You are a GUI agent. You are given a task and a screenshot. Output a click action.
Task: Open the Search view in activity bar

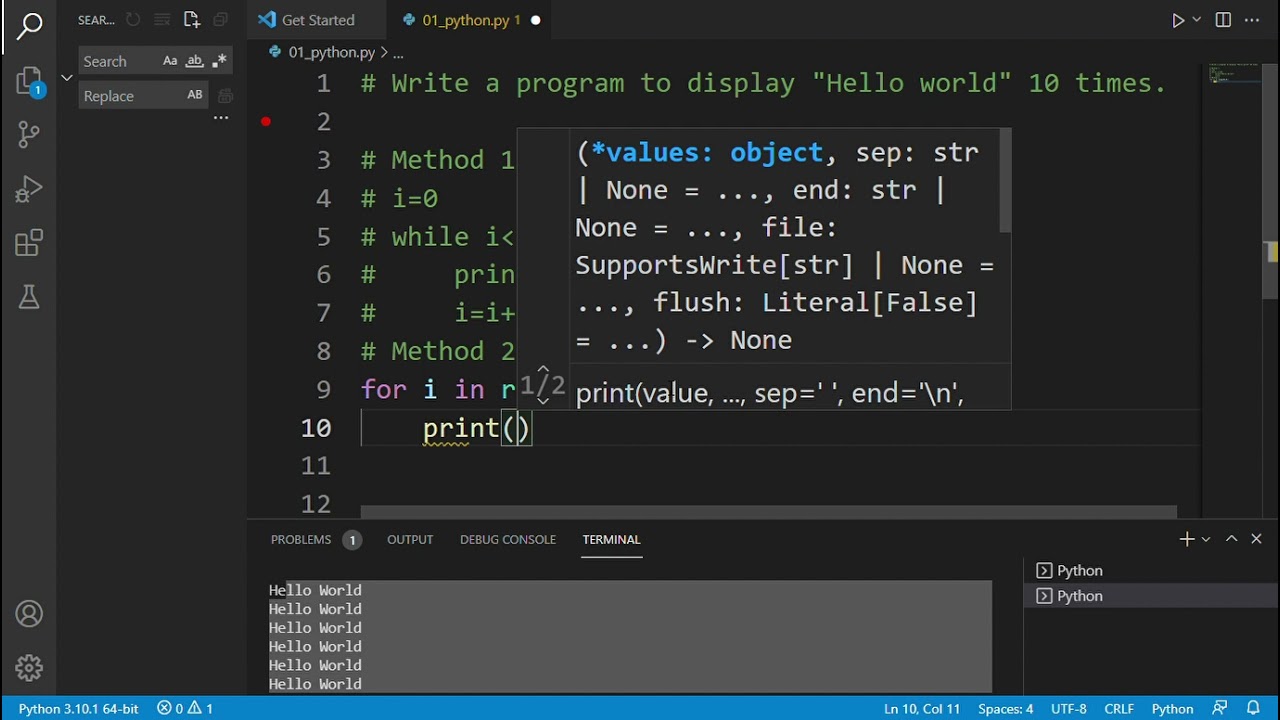(29, 27)
